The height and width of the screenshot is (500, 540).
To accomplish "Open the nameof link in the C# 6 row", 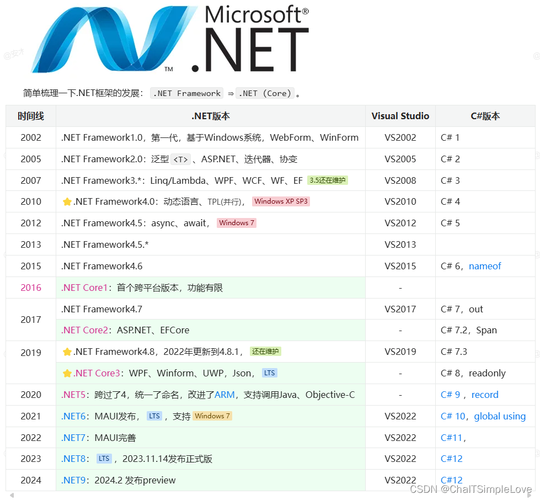I will tap(485, 266).
